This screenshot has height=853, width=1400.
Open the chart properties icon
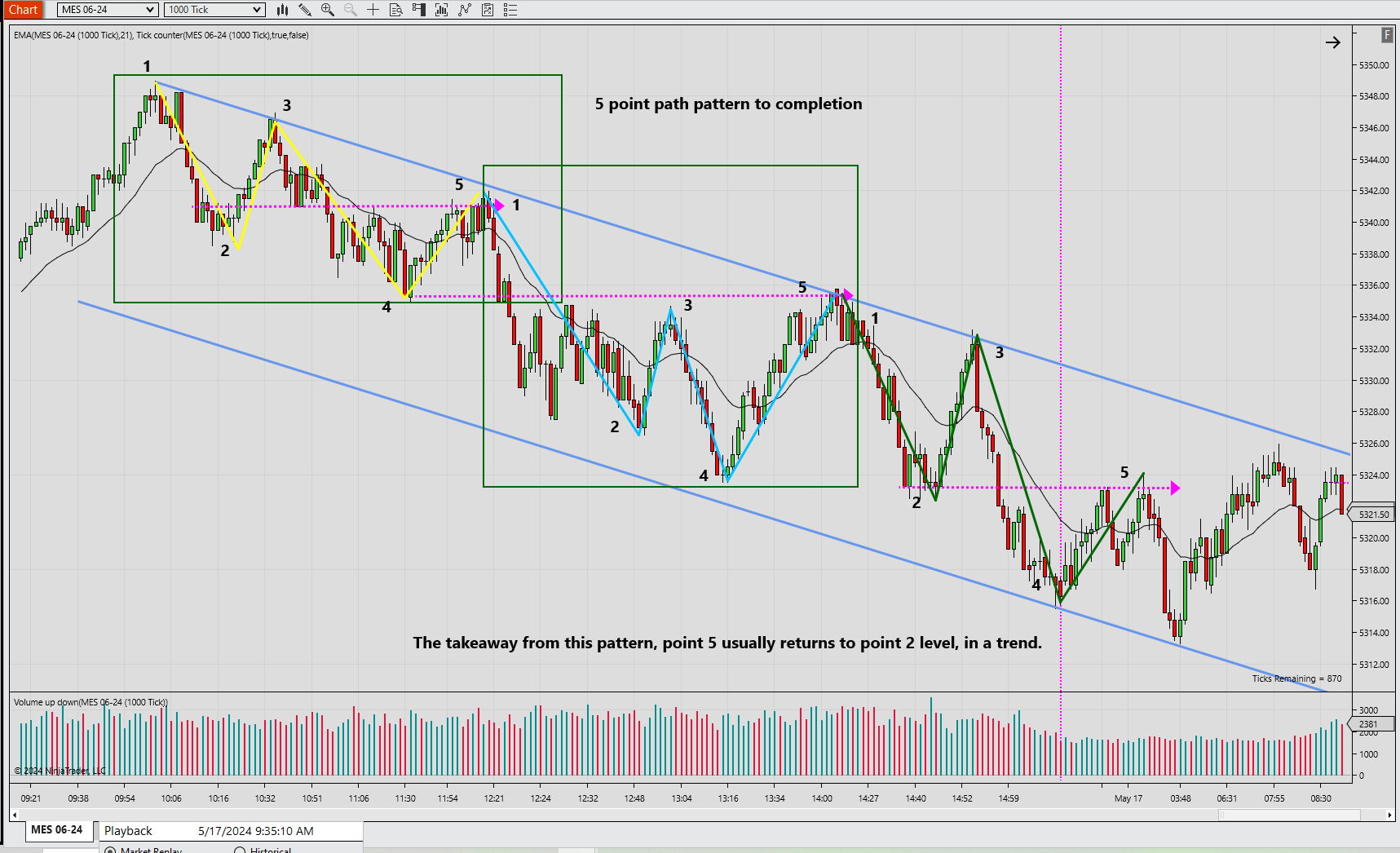pos(488,10)
